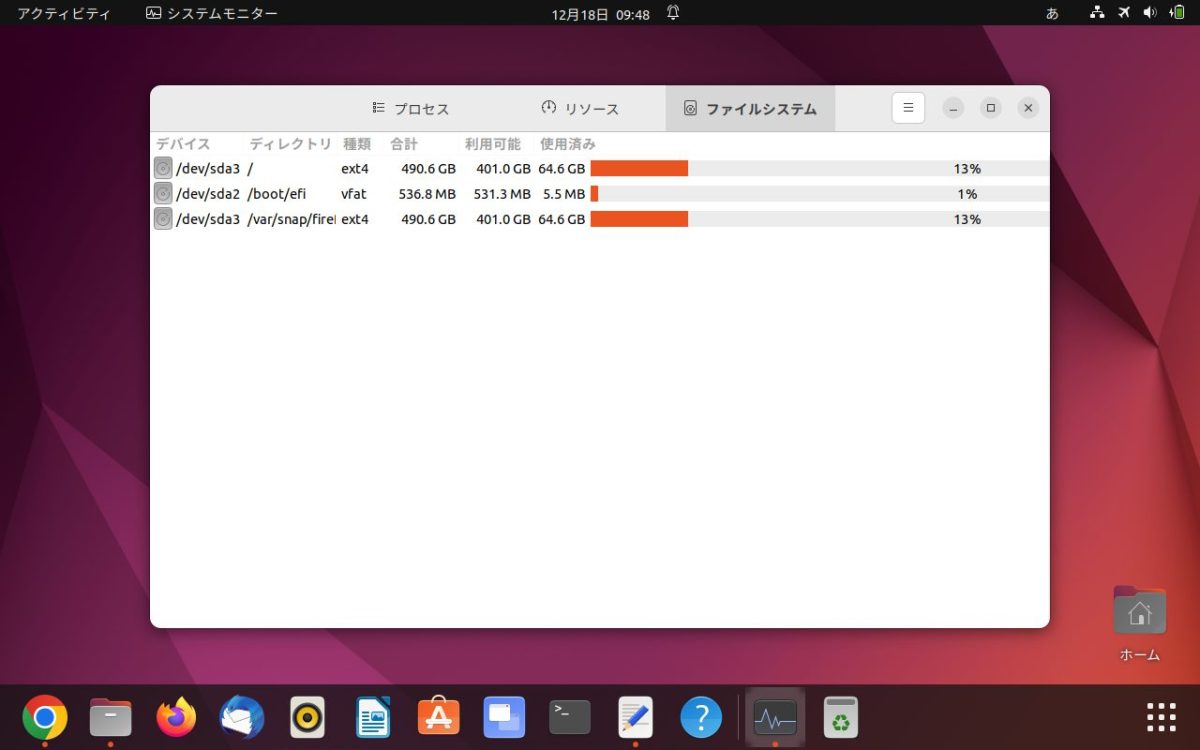The width and height of the screenshot is (1200, 750).
Task: Maximize the System Monitor window
Action: pyautogui.click(x=990, y=108)
